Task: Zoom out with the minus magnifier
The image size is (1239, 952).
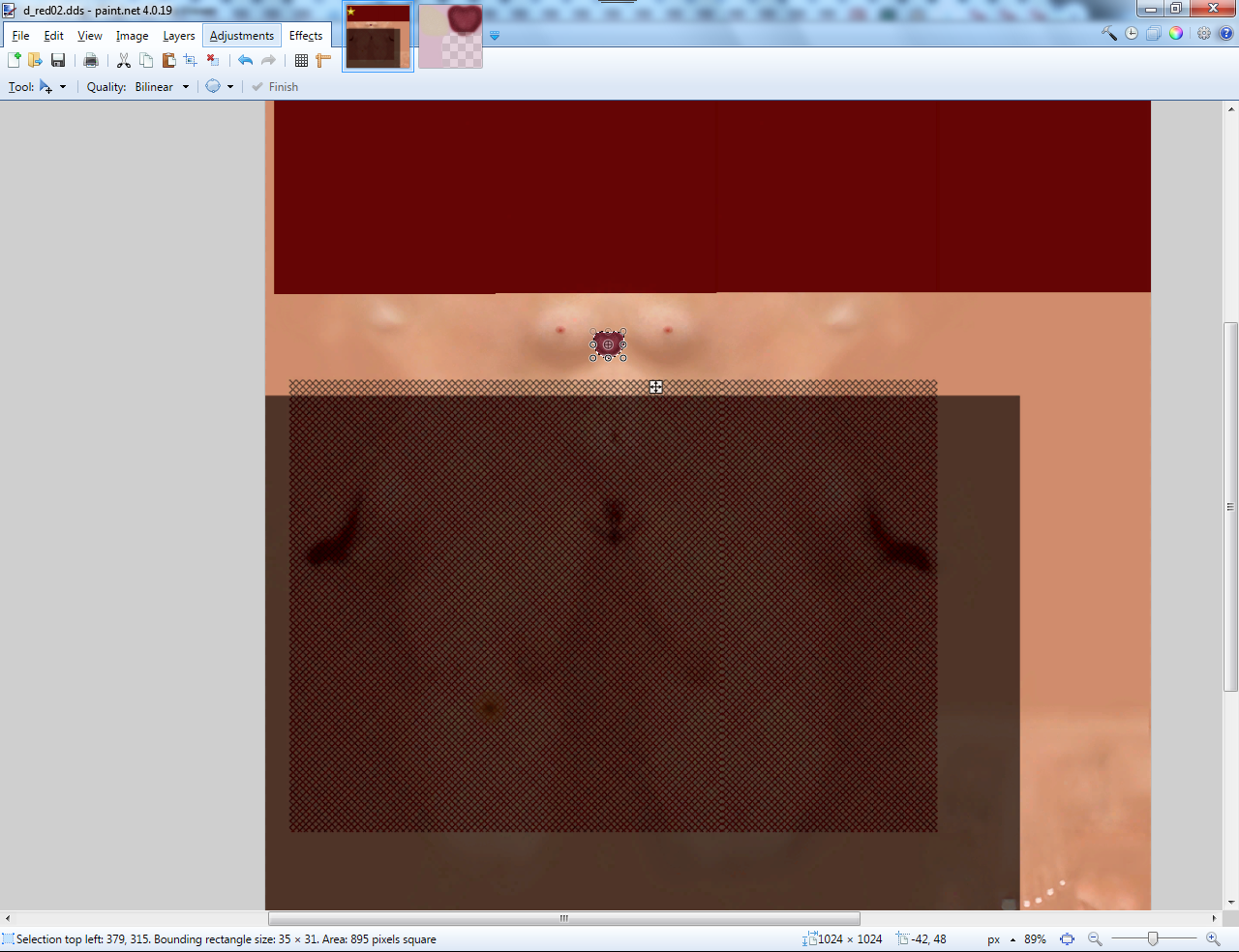Action: (1095, 939)
